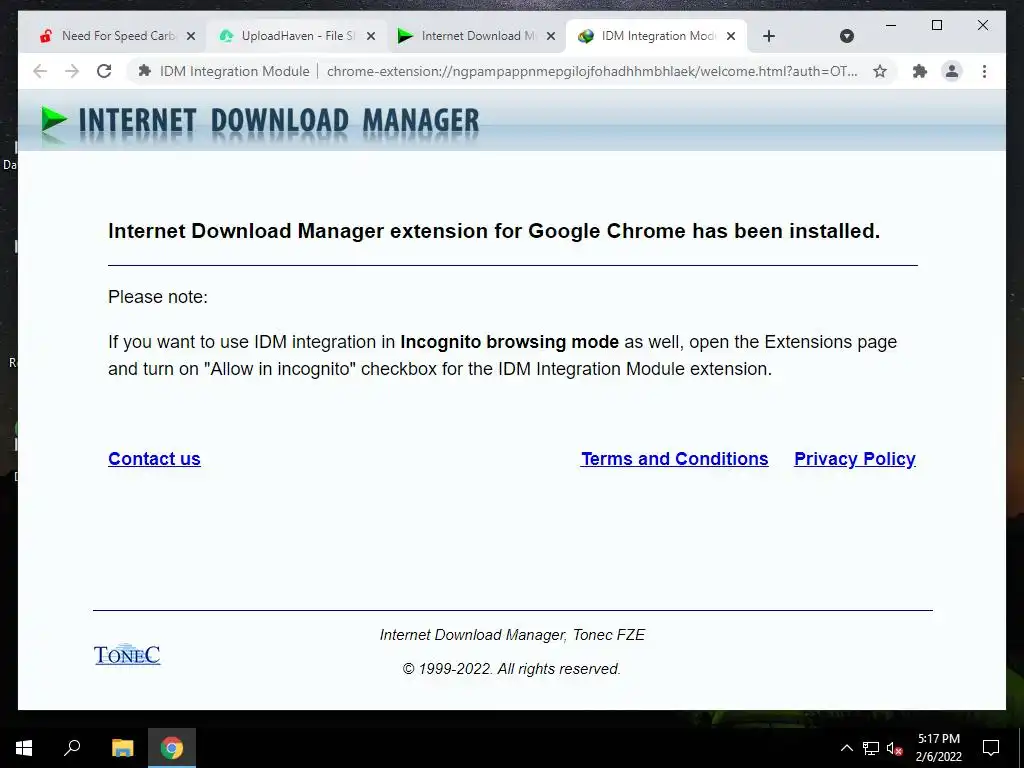
Task: Close the UploadHaven tab
Action: click(x=371, y=37)
